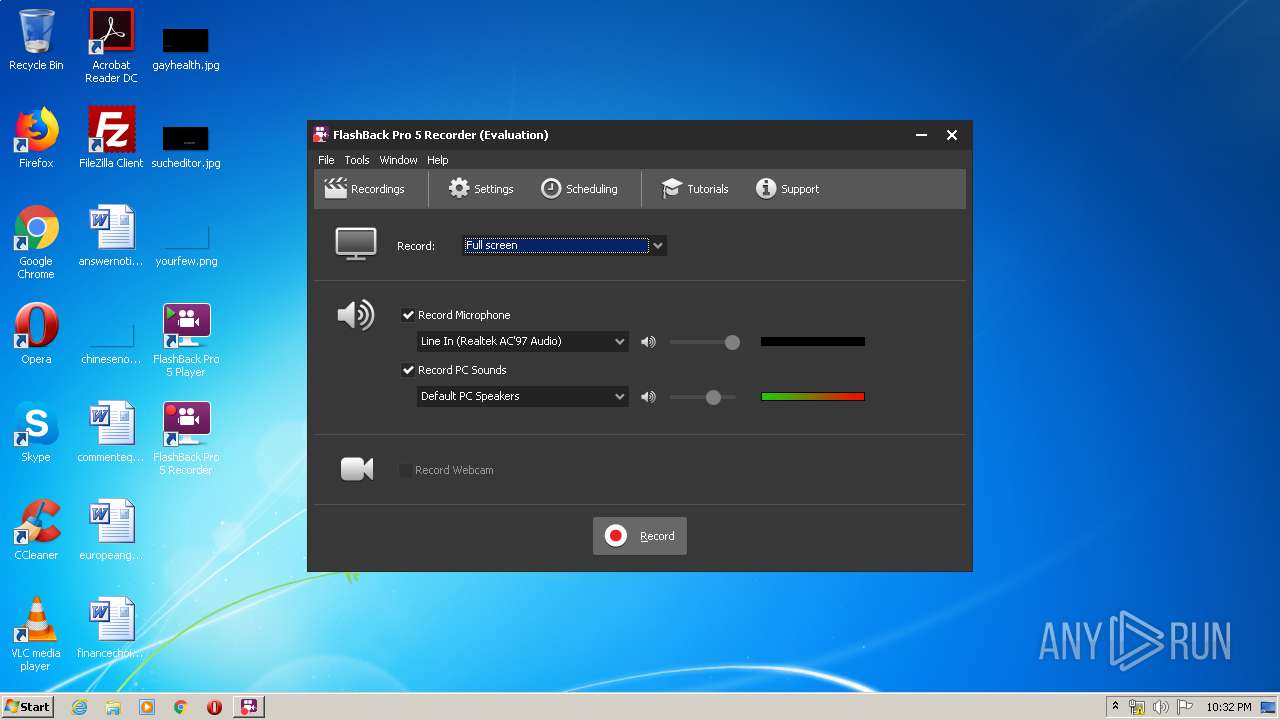This screenshot has height=720, width=1280.
Task: Select the Skype desktop icon
Action: [x=36, y=432]
